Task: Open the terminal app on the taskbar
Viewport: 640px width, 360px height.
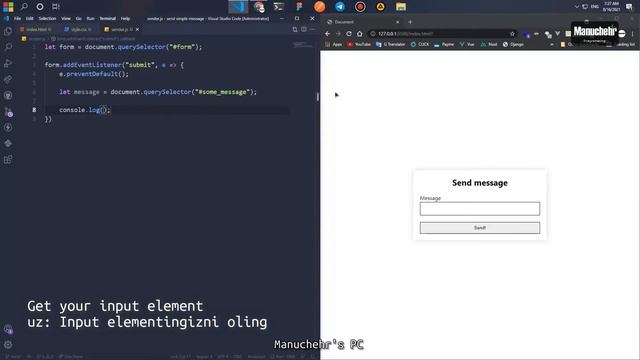Action: click(x=279, y=7)
